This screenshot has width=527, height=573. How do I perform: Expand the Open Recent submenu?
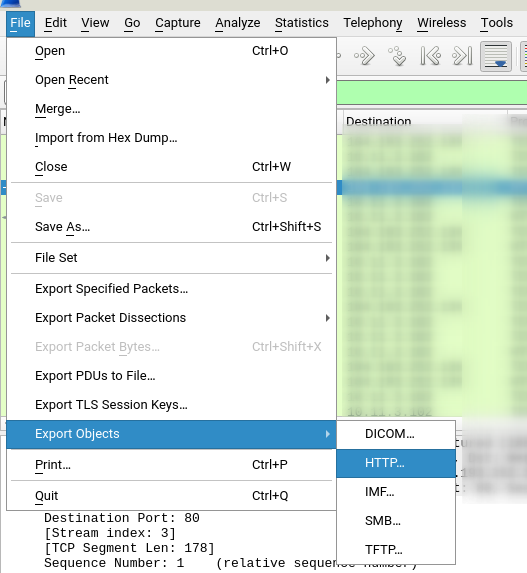pyautogui.click(x=171, y=80)
